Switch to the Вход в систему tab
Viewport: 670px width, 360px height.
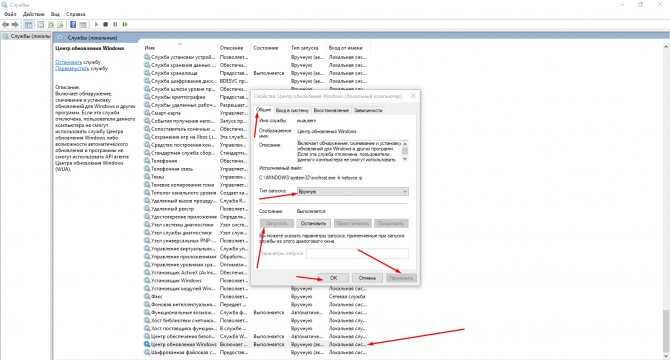pos(292,110)
